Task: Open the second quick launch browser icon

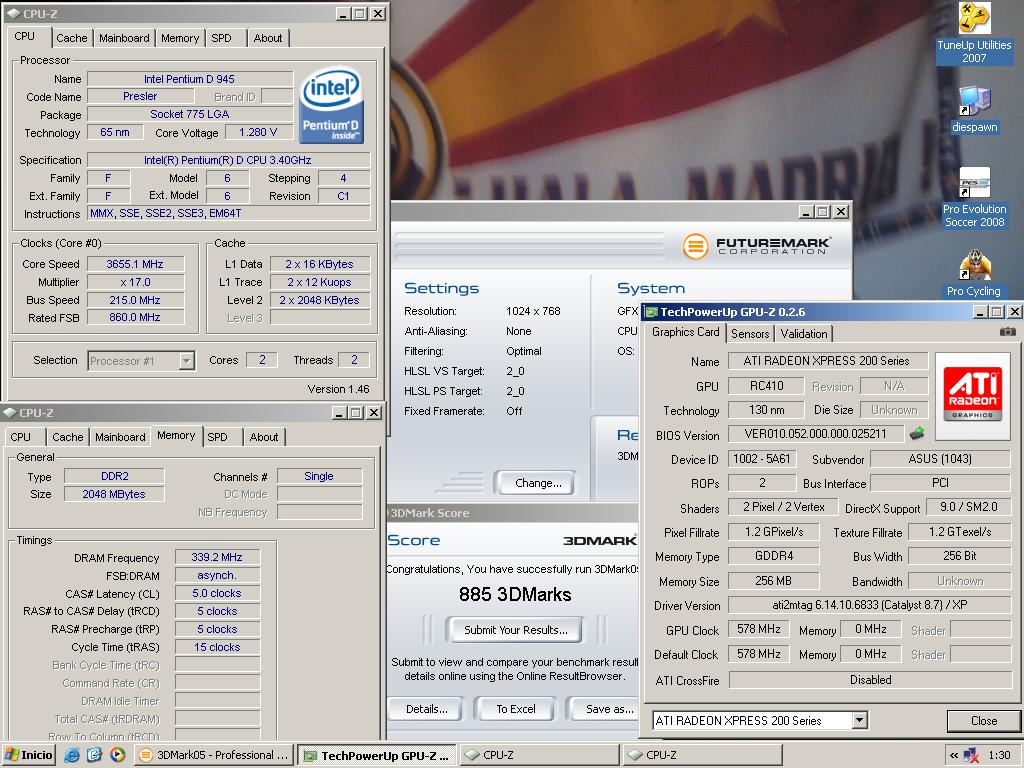Action: [x=95, y=755]
